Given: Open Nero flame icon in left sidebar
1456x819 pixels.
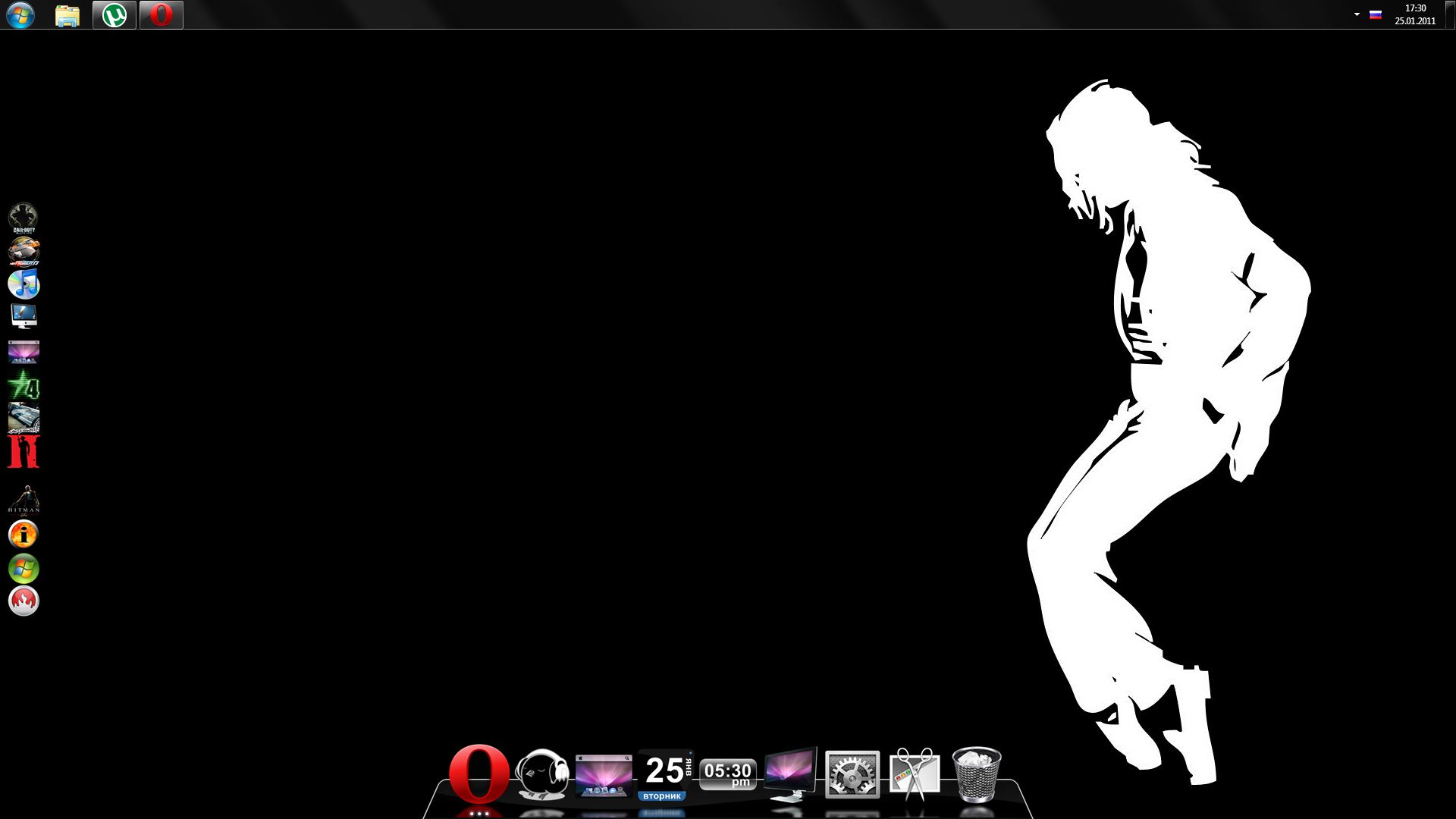Looking at the screenshot, I should [24, 601].
